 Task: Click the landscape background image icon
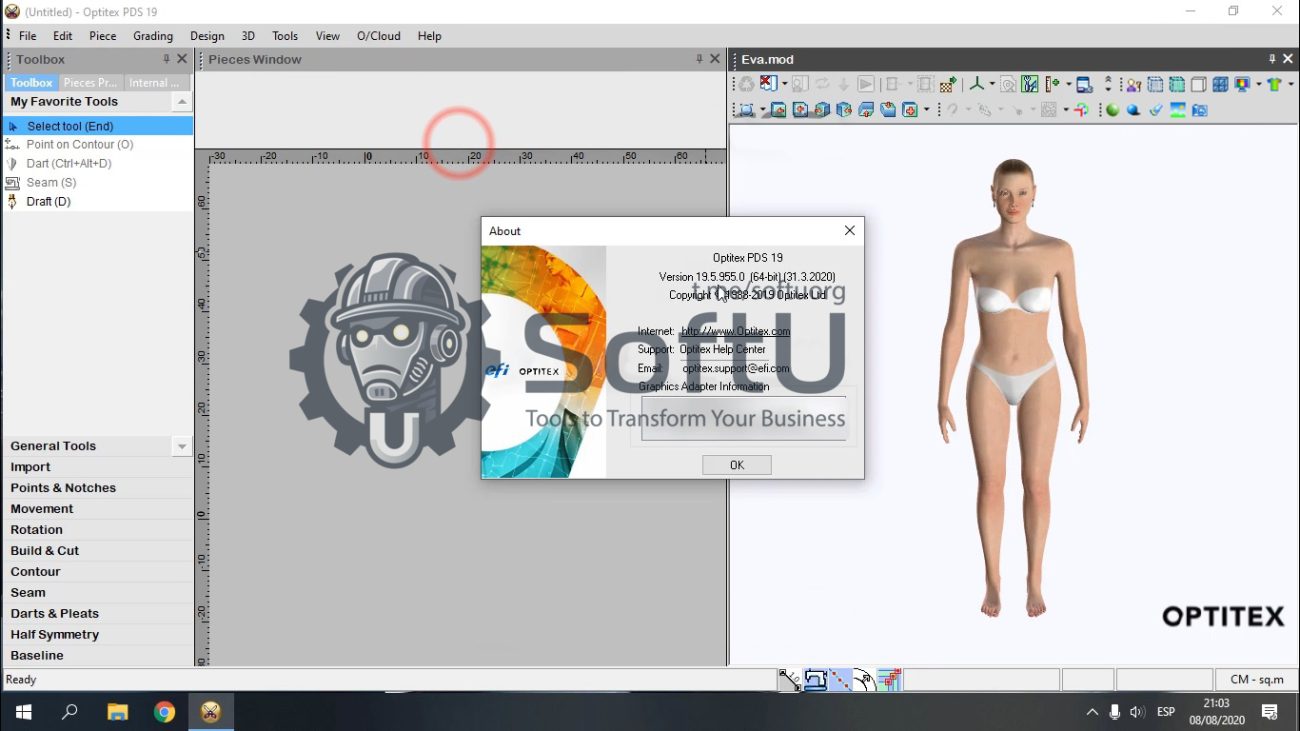(x=1178, y=110)
